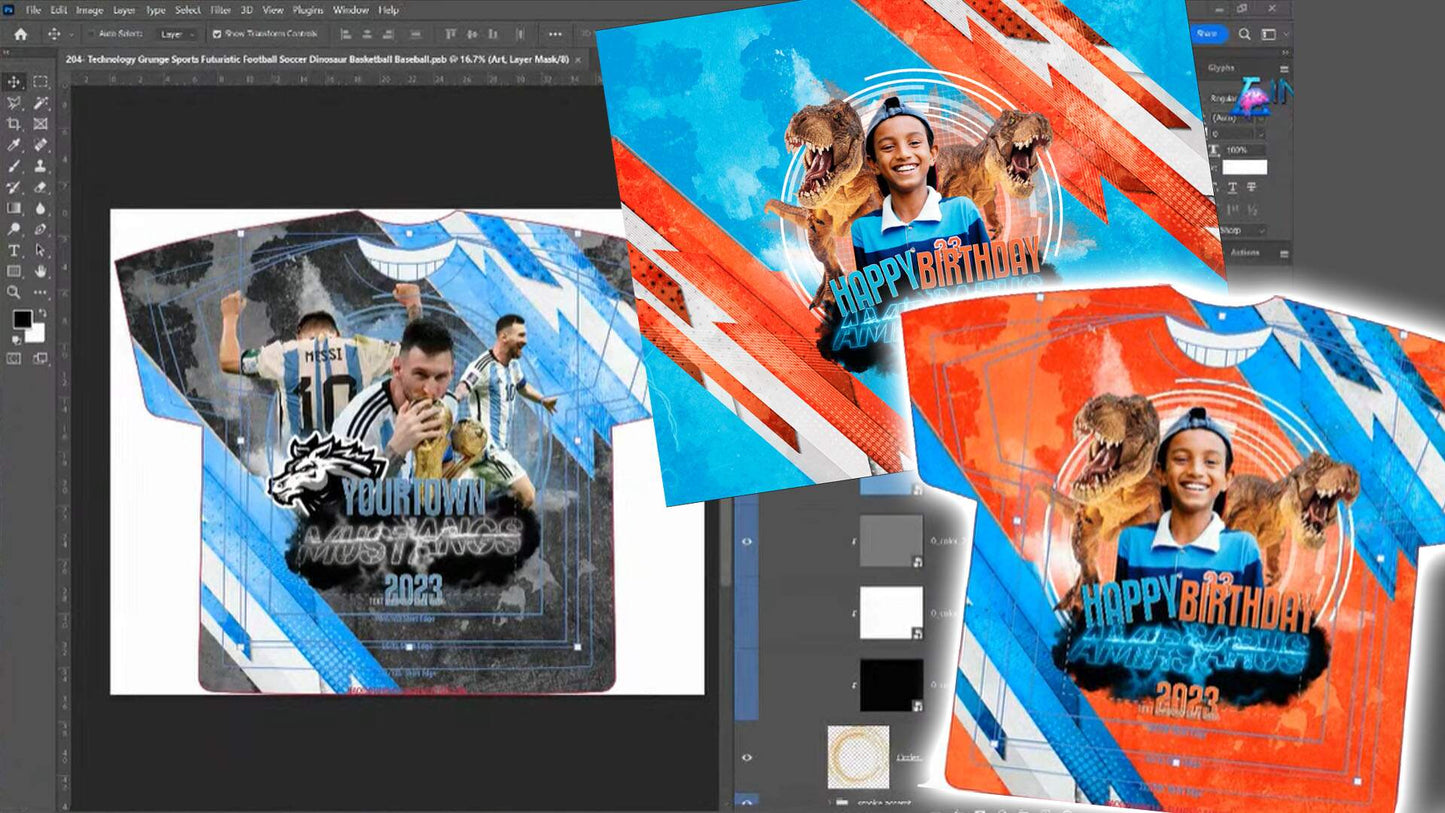Go to Home screen icon

20,34
